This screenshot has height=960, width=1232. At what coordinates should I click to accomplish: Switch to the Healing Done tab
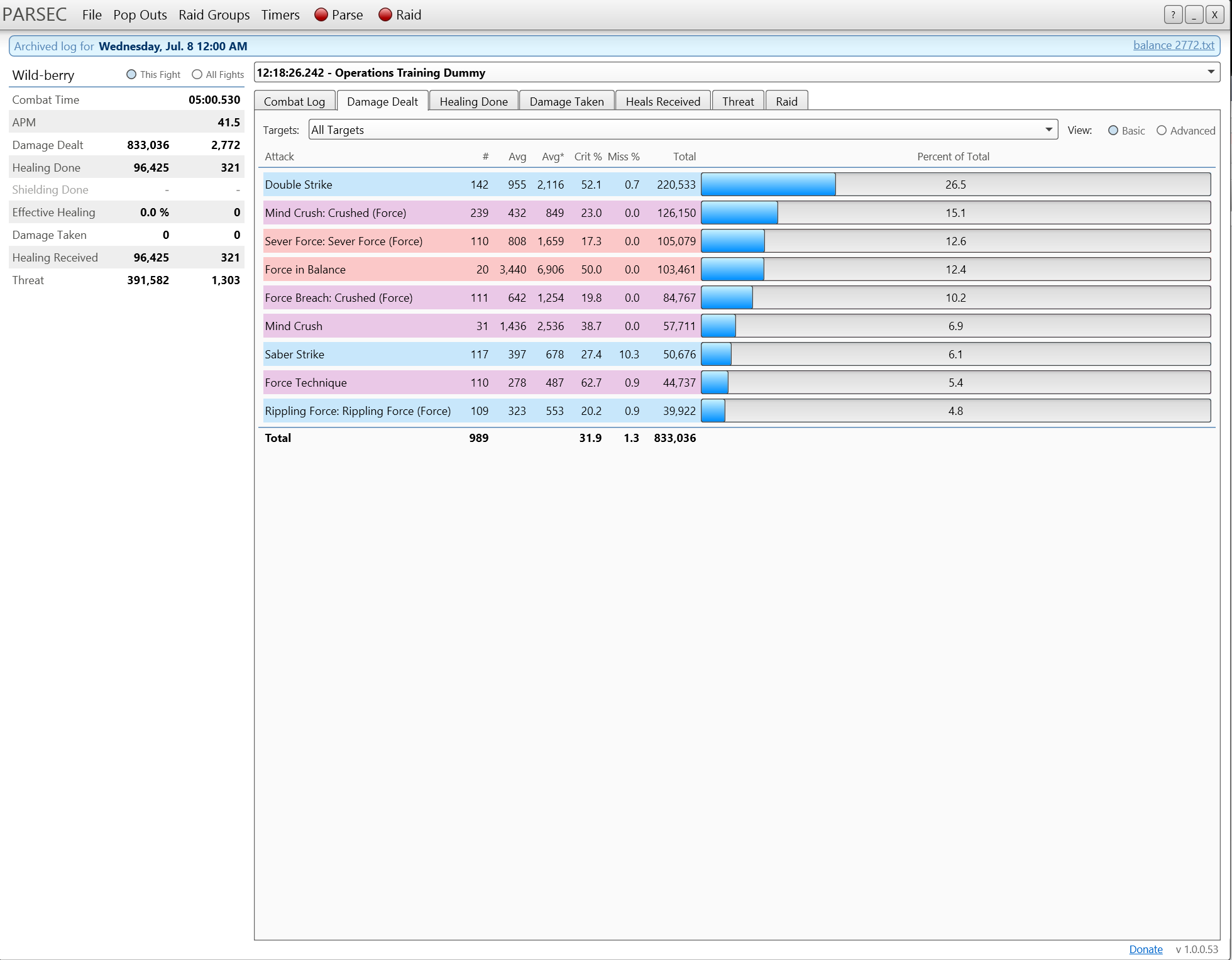point(473,102)
